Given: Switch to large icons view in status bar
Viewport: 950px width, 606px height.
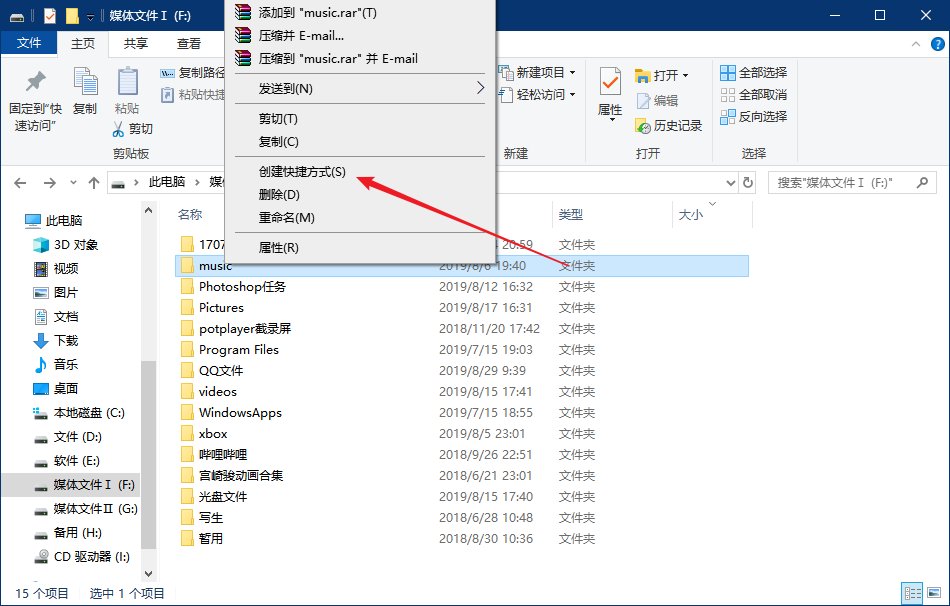Looking at the screenshot, I should point(935,592).
